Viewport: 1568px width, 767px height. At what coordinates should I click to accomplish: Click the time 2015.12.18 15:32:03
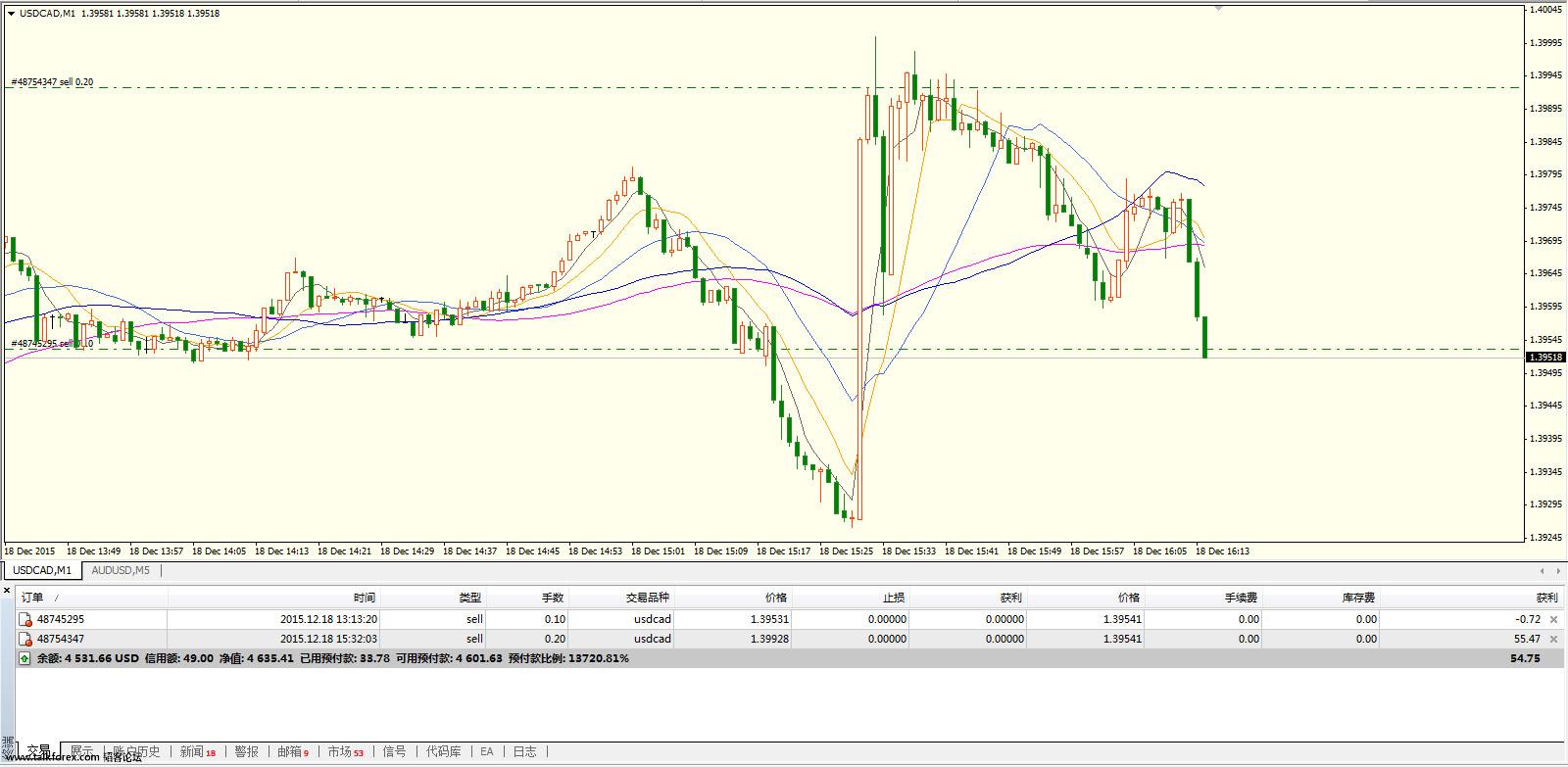pyautogui.click(x=328, y=639)
